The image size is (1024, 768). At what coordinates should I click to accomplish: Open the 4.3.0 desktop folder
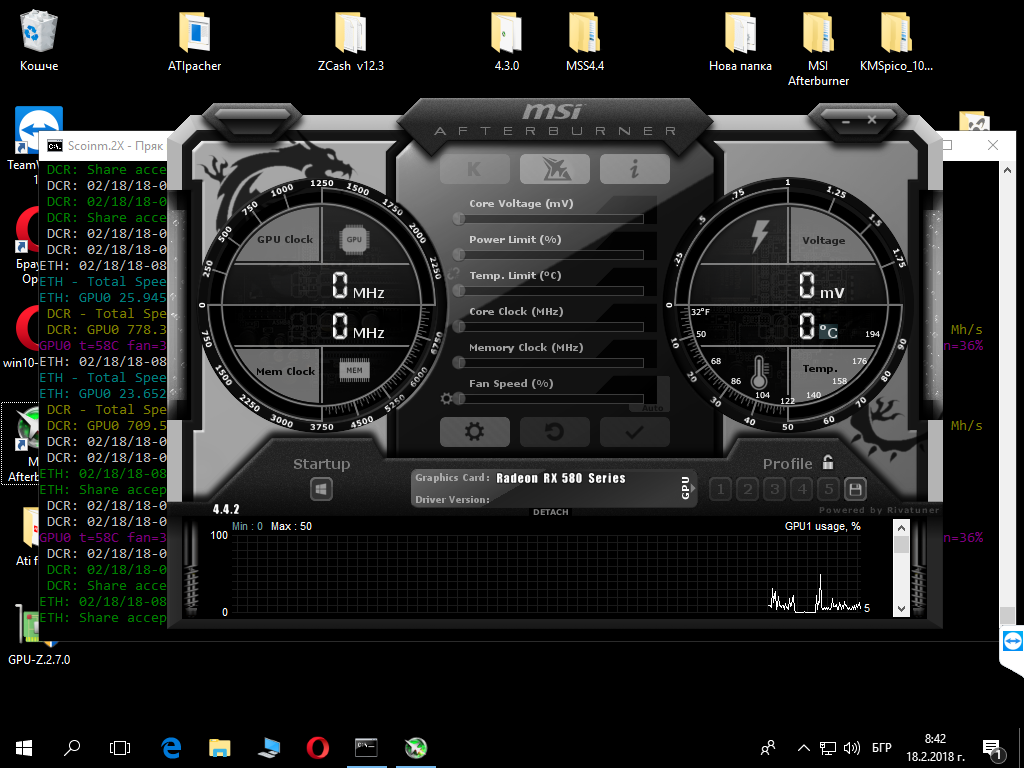coord(507,40)
